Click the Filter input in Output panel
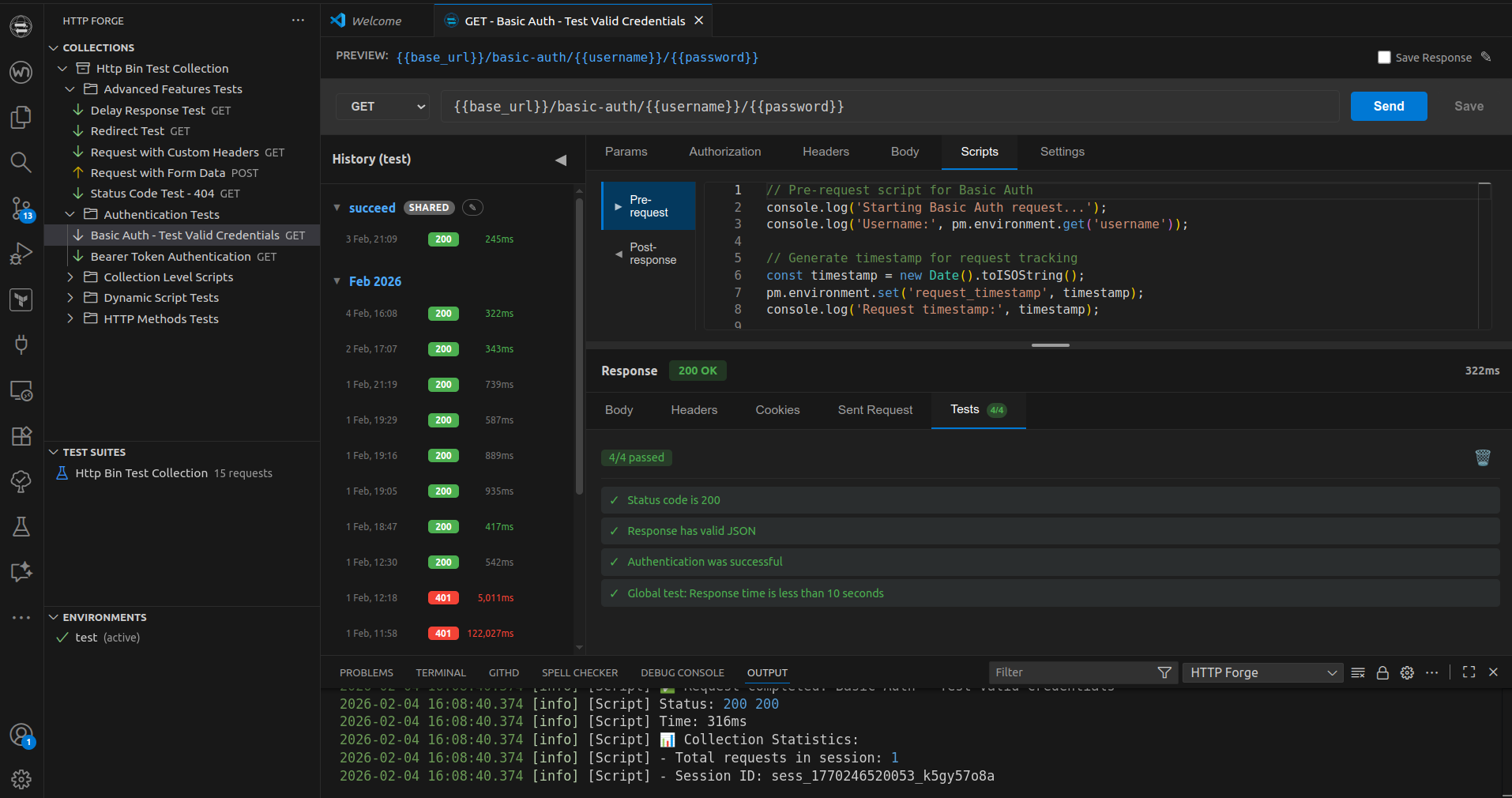The height and width of the screenshot is (798, 1512). [1073, 672]
